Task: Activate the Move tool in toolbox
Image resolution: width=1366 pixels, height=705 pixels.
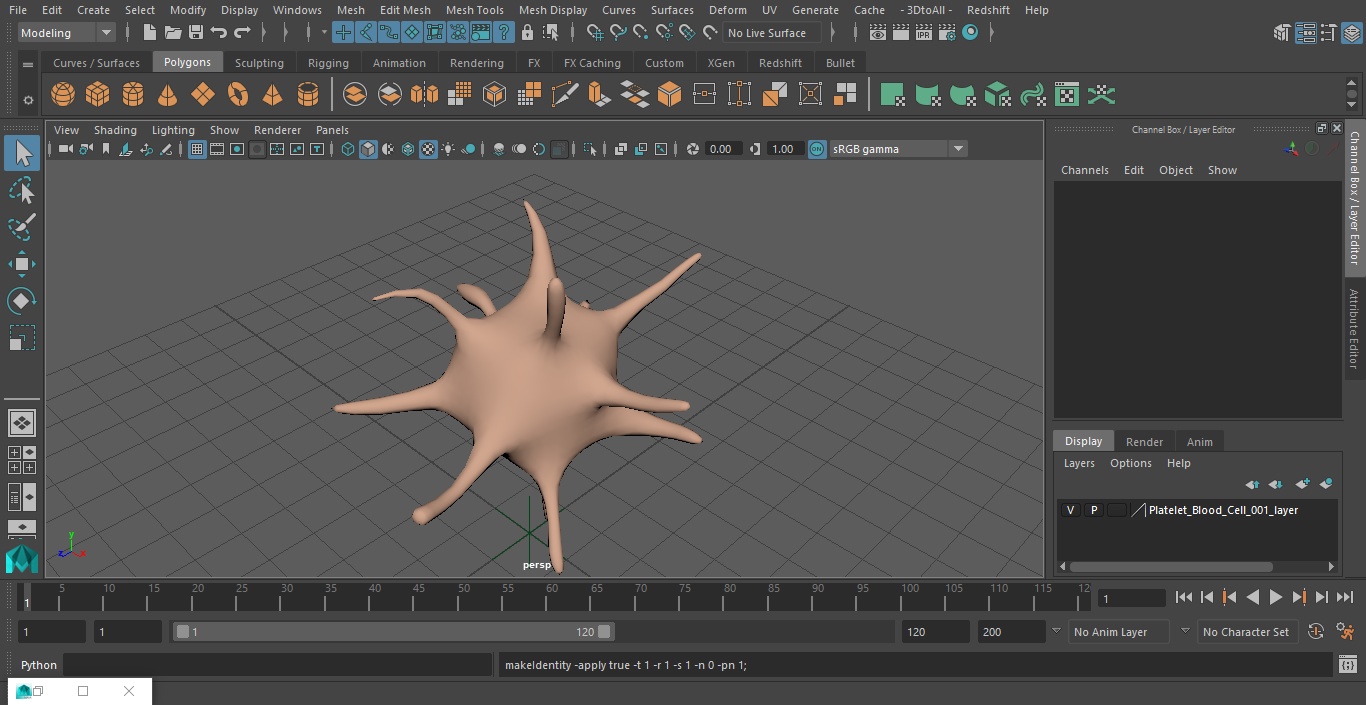Action: pos(22,264)
